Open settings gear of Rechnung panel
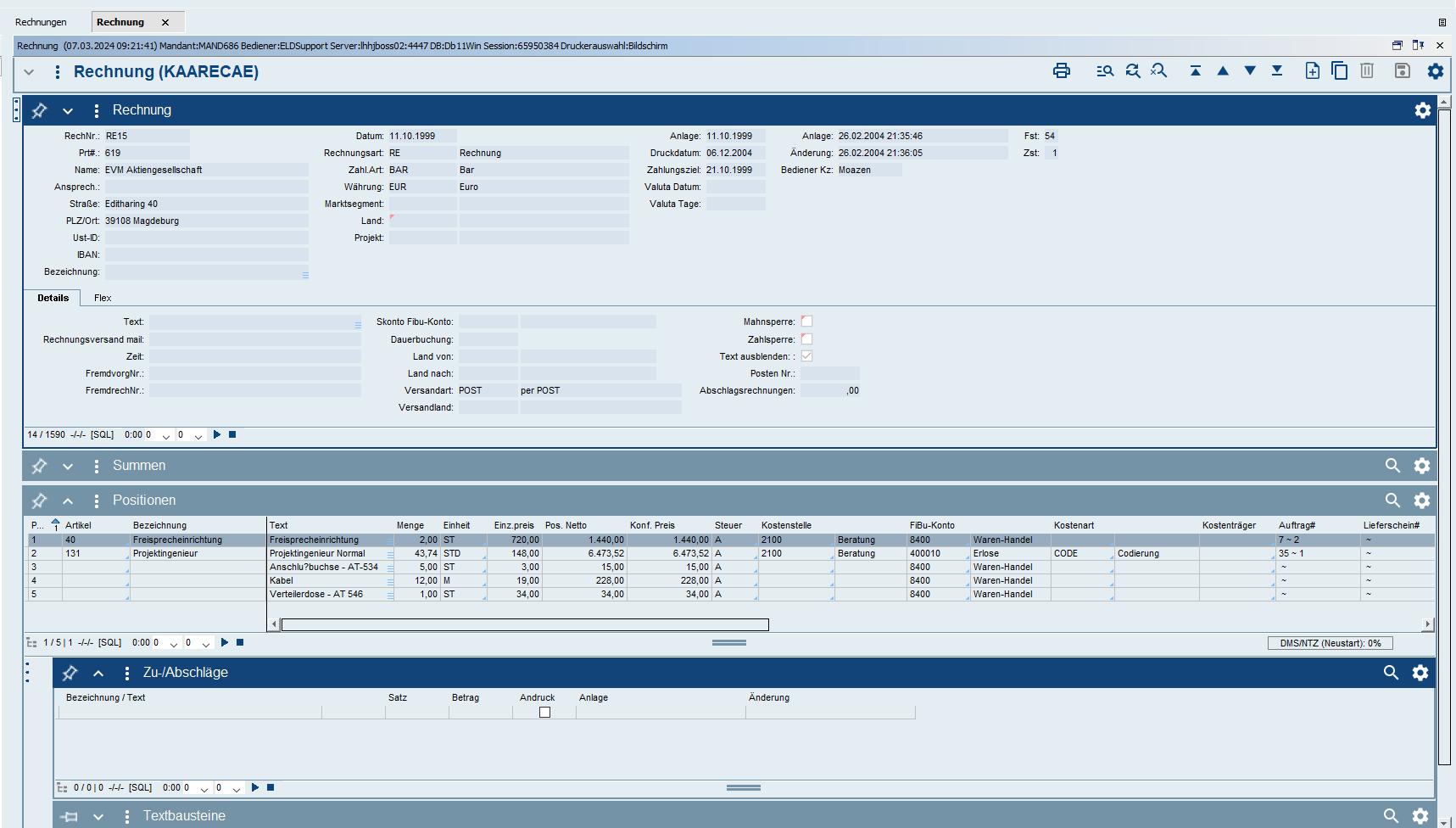The image size is (1456, 828). point(1423,110)
